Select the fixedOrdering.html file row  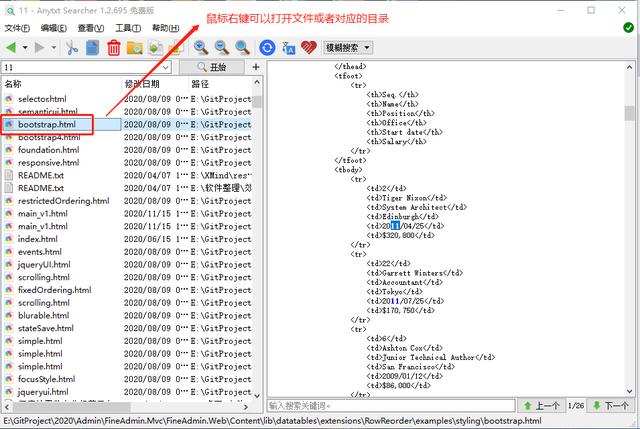127,290
